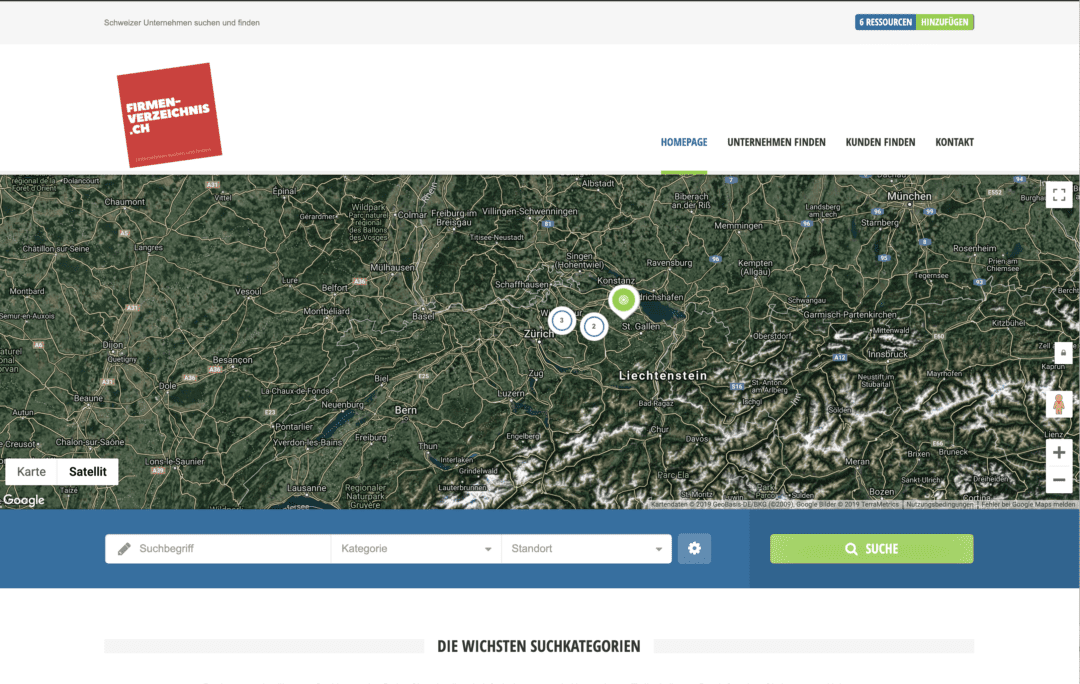
Task: Click HINZUFÜGEN in the top-right corner
Action: [945, 20]
